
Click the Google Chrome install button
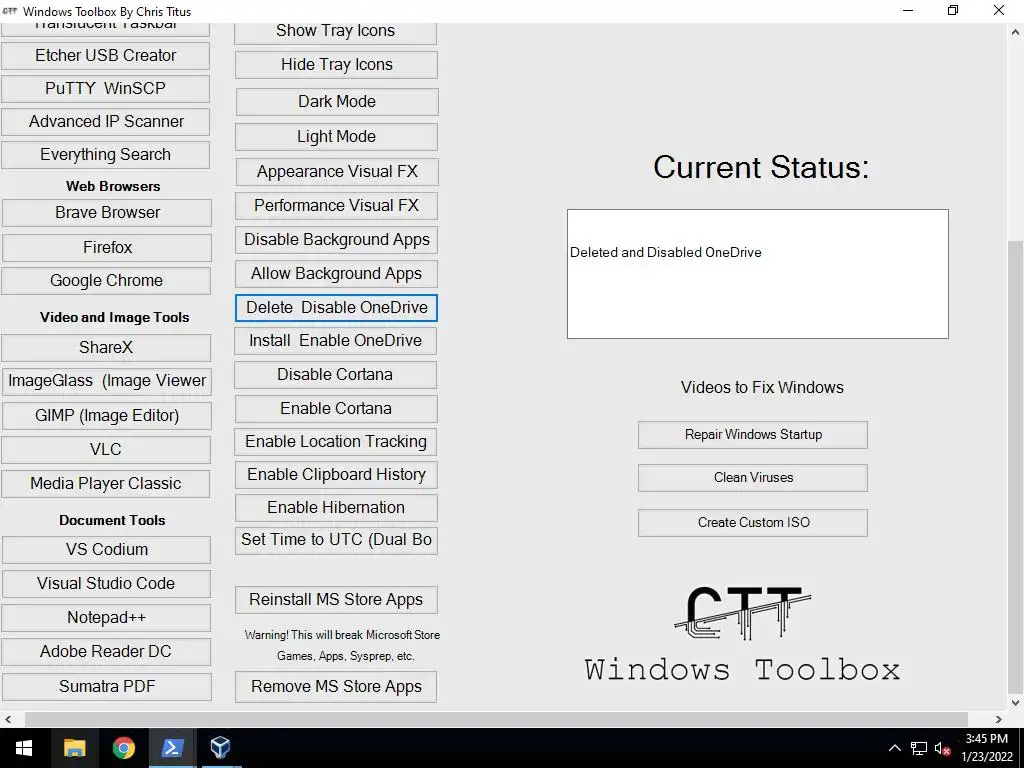coord(106,280)
